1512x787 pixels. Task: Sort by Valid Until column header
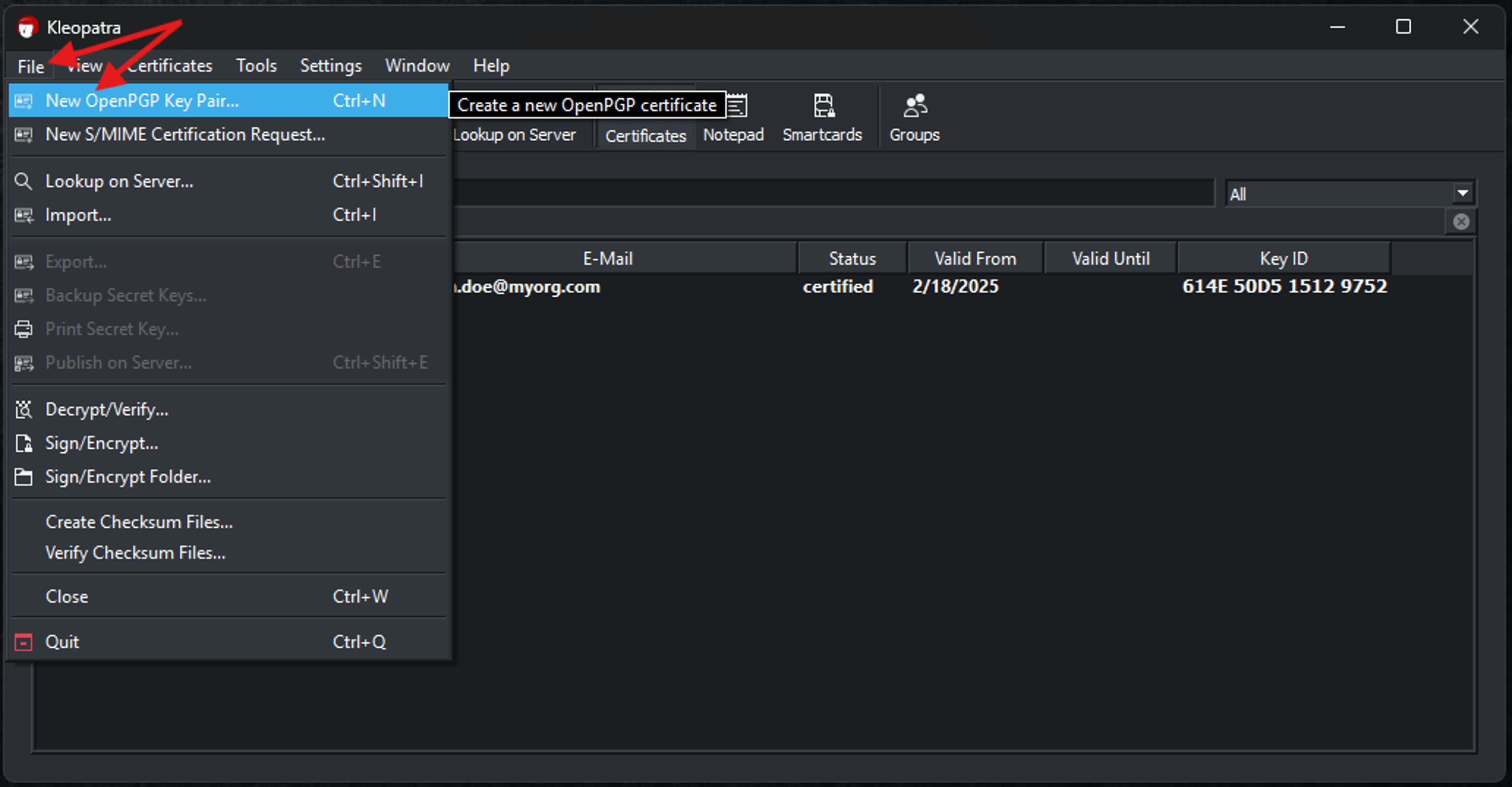point(1111,259)
